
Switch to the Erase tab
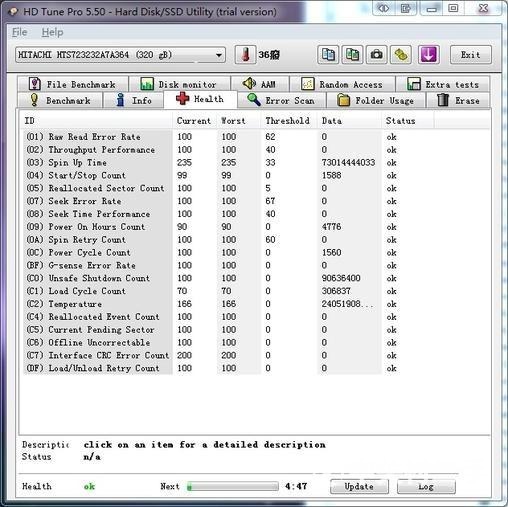point(458,100)
